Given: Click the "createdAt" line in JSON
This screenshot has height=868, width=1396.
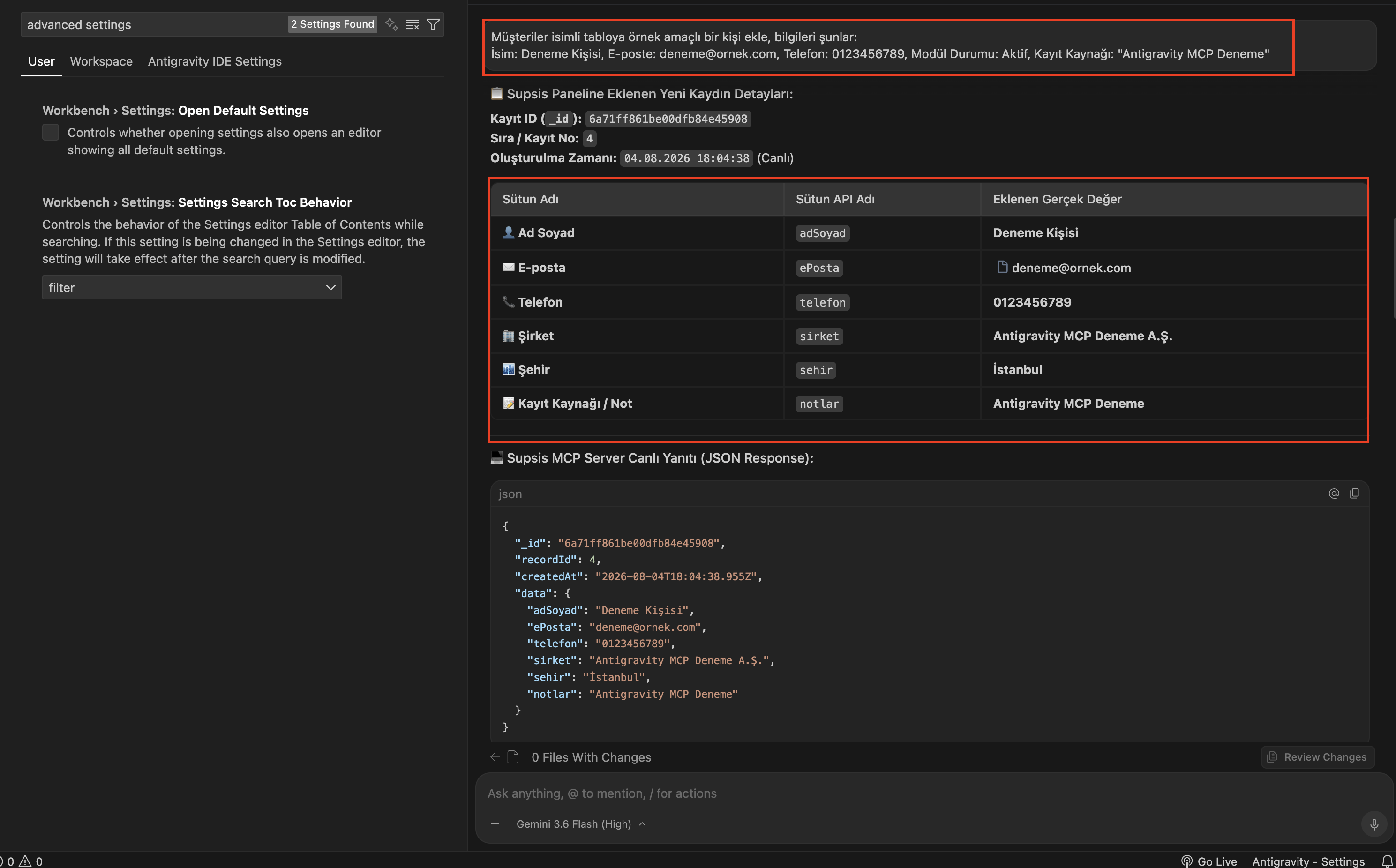Looking at the screenshot, I should (x=638, y=576).
